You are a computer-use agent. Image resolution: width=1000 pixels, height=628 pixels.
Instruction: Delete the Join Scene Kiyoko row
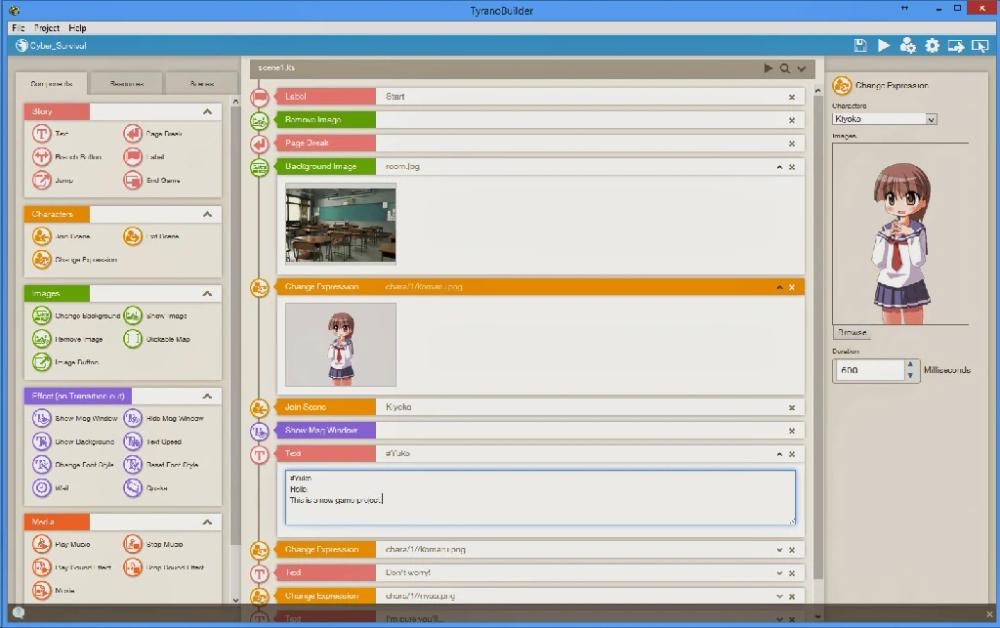click(791, 407)
